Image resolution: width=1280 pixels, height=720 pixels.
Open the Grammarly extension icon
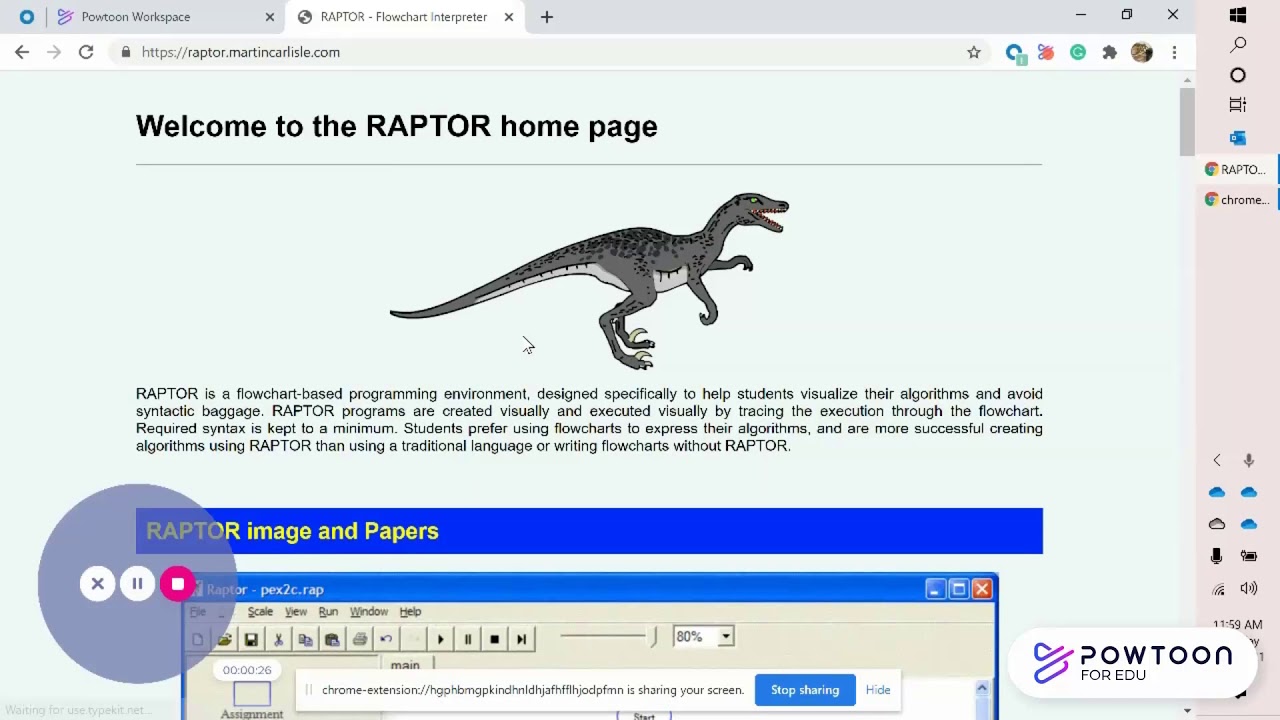point(1078,52)
